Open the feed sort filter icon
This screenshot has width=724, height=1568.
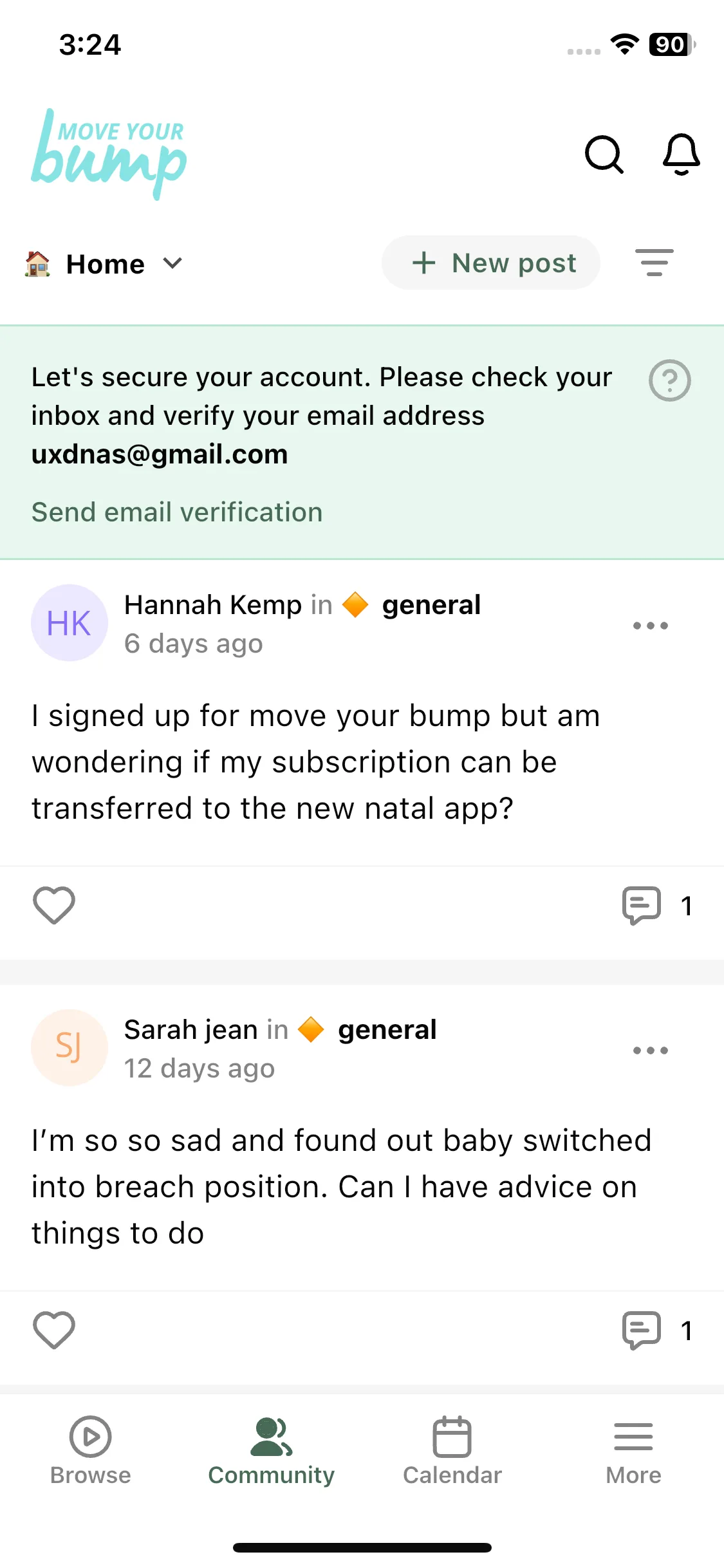tap(654, 263)
